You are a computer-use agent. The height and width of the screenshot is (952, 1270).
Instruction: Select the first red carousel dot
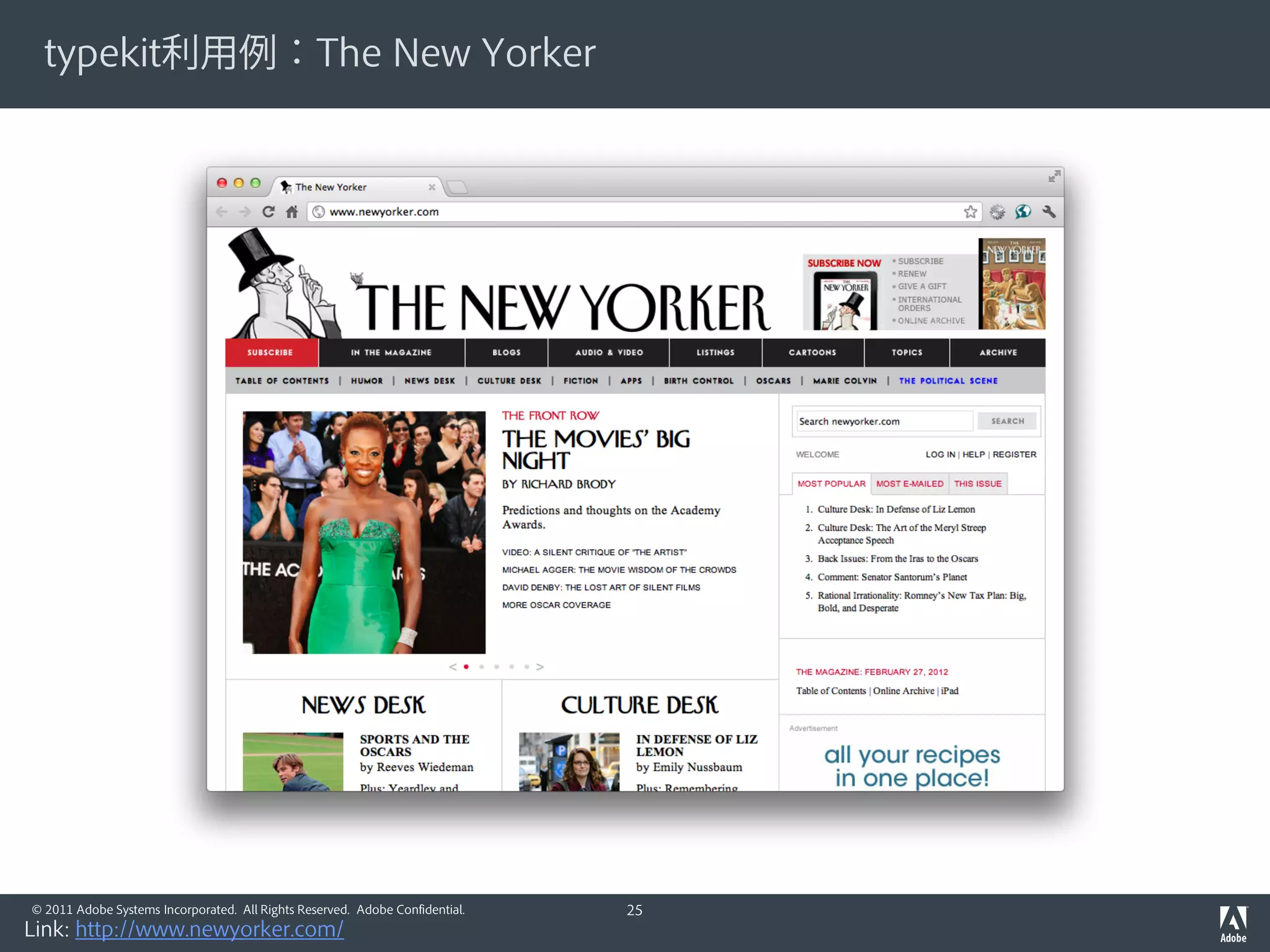(x=466, y=667)
